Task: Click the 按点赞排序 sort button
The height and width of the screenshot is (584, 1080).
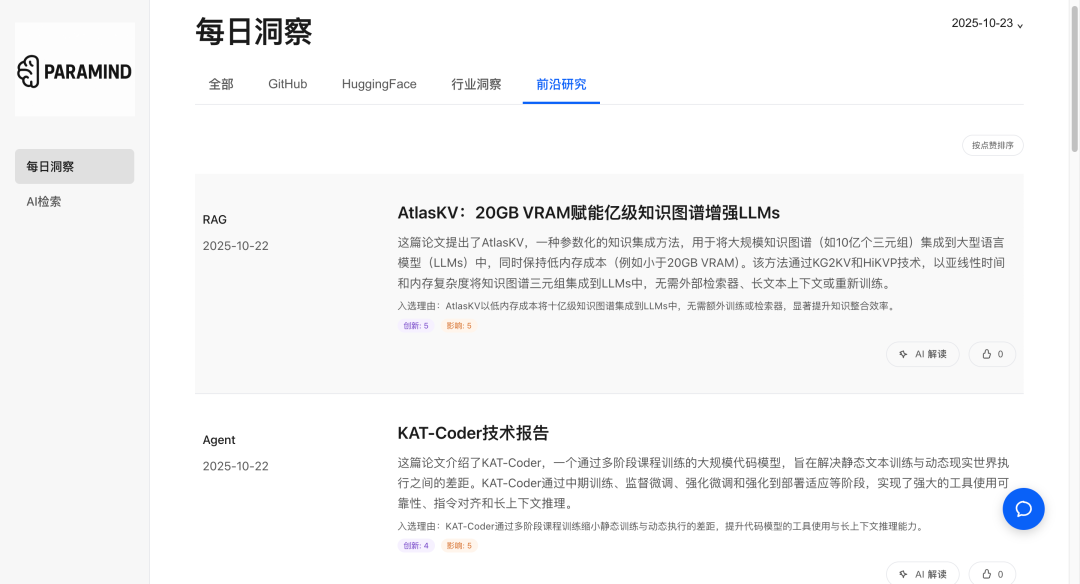Action: 993,145
